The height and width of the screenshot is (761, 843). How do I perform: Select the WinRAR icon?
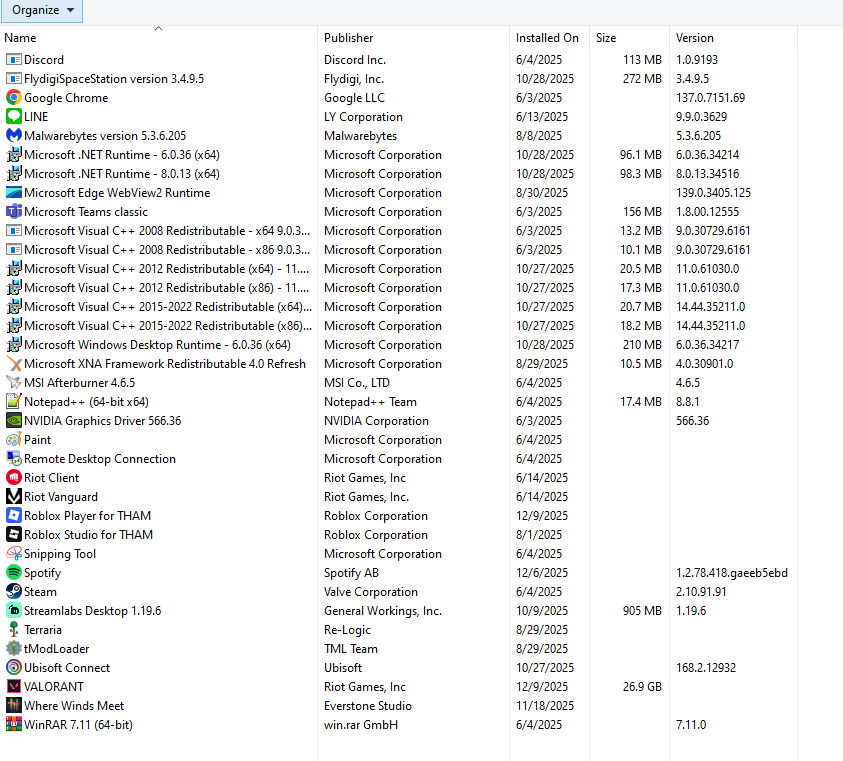coord(13,725)
